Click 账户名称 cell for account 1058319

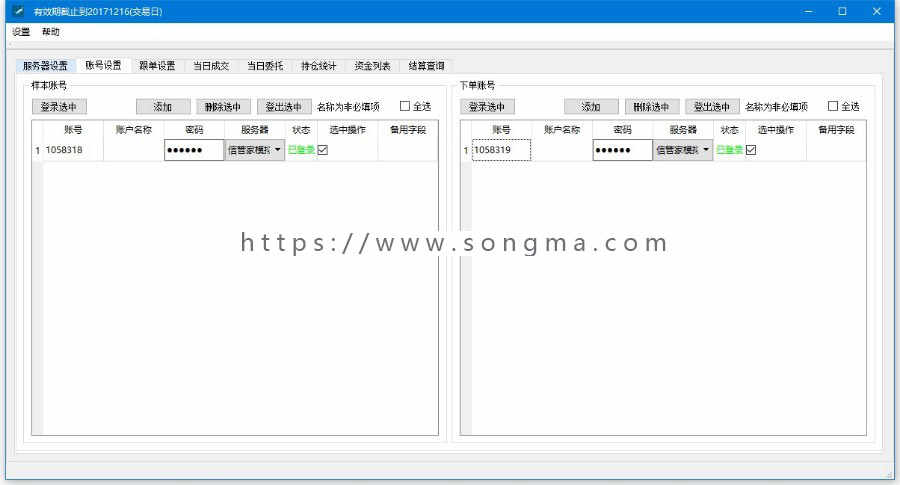(x=562, y=150)
